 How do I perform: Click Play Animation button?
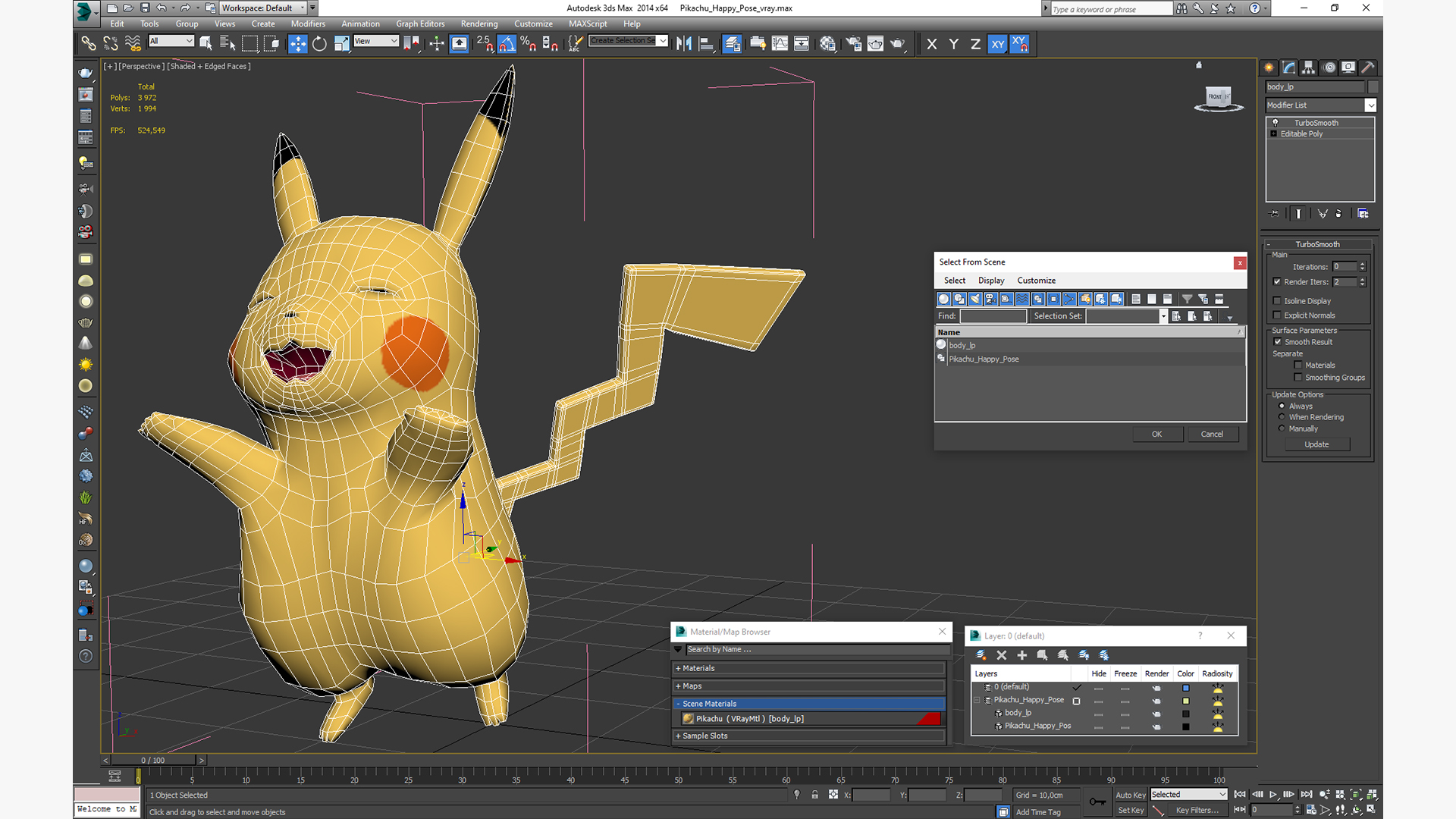1273,794
